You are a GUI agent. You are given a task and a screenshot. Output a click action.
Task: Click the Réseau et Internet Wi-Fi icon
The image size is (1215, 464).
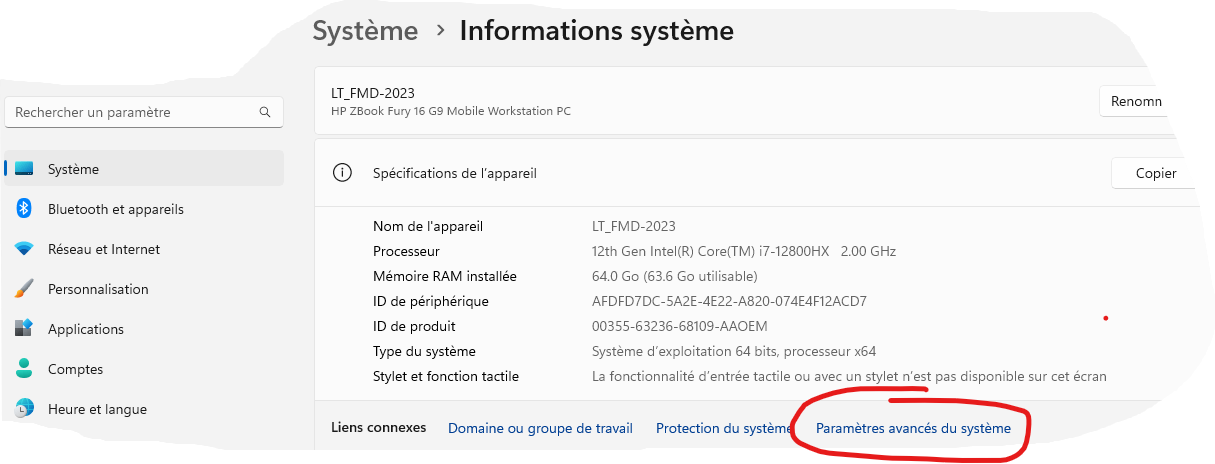(25, 249)
